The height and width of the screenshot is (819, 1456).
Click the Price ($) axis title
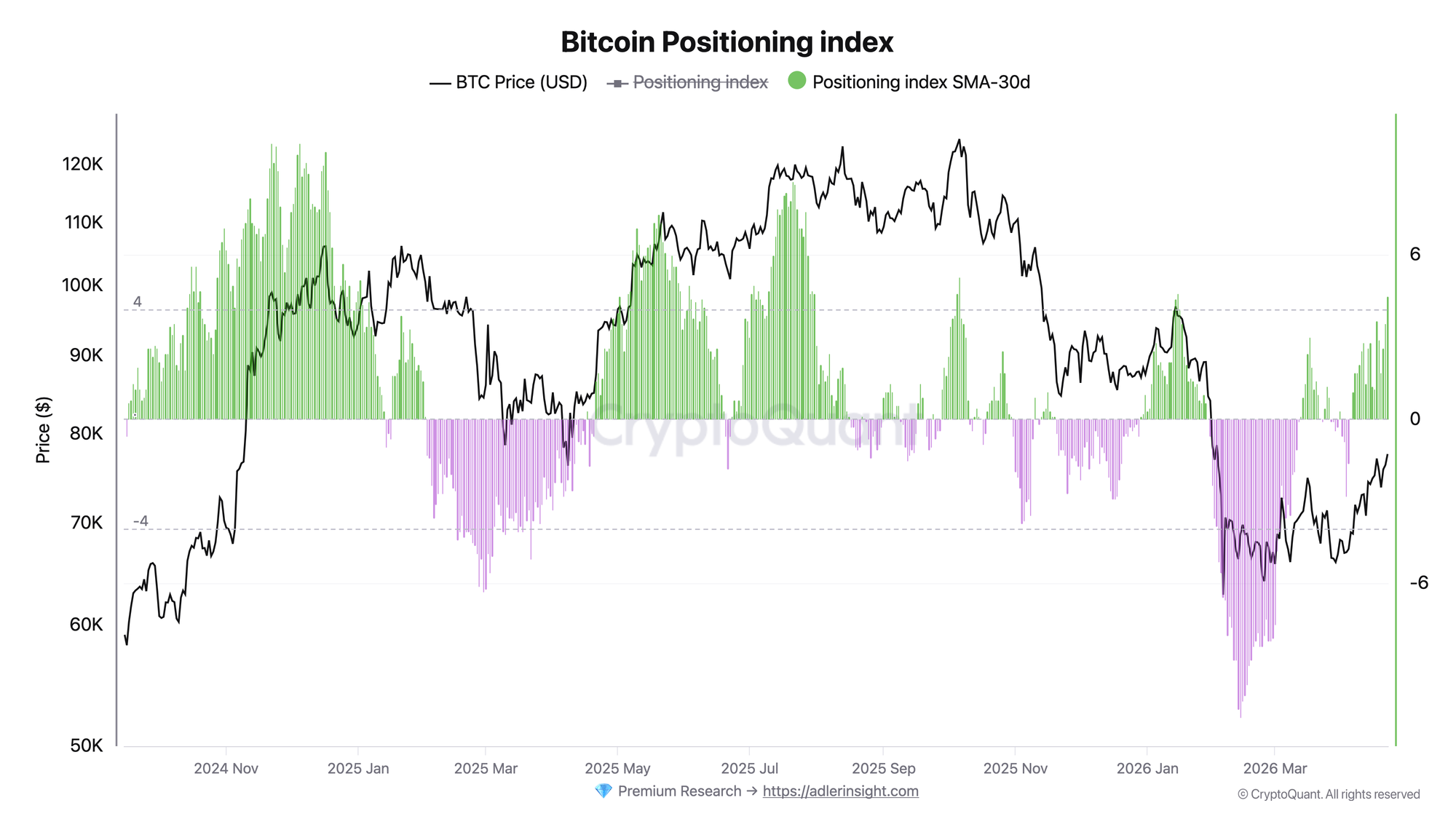click(x=44, y=430)
